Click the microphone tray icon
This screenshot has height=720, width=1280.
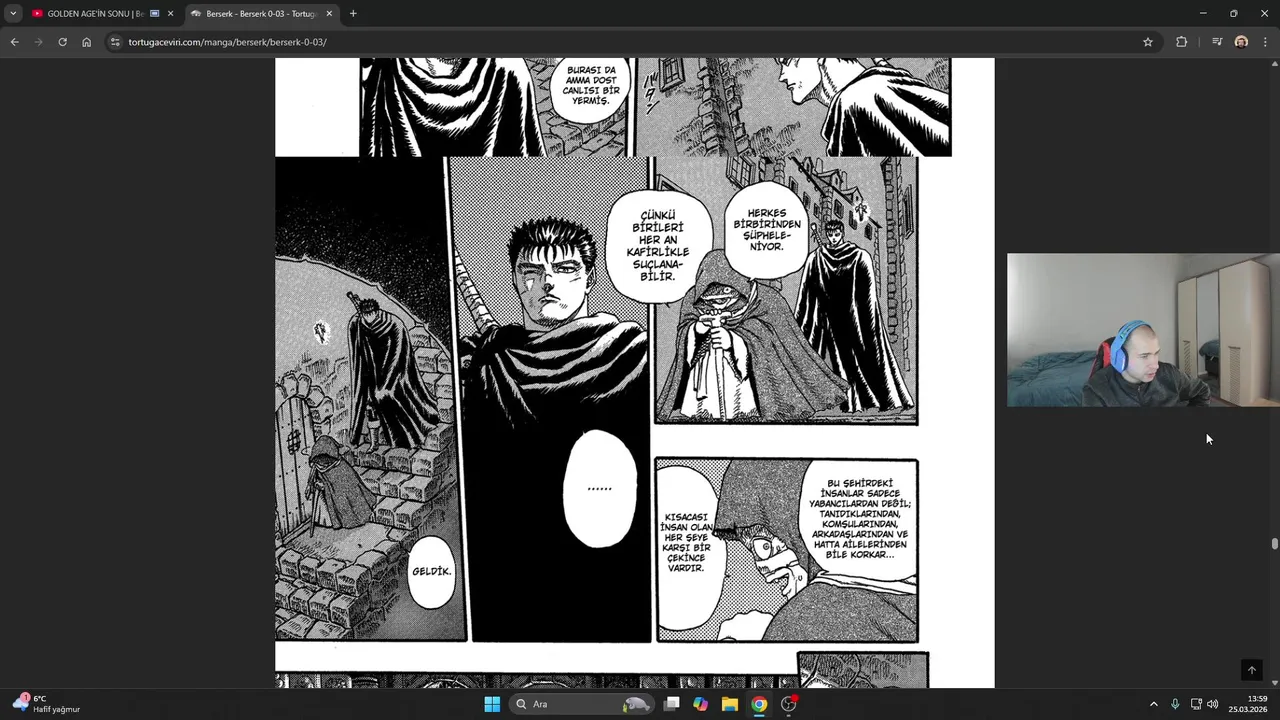[x=1175, y=704]
